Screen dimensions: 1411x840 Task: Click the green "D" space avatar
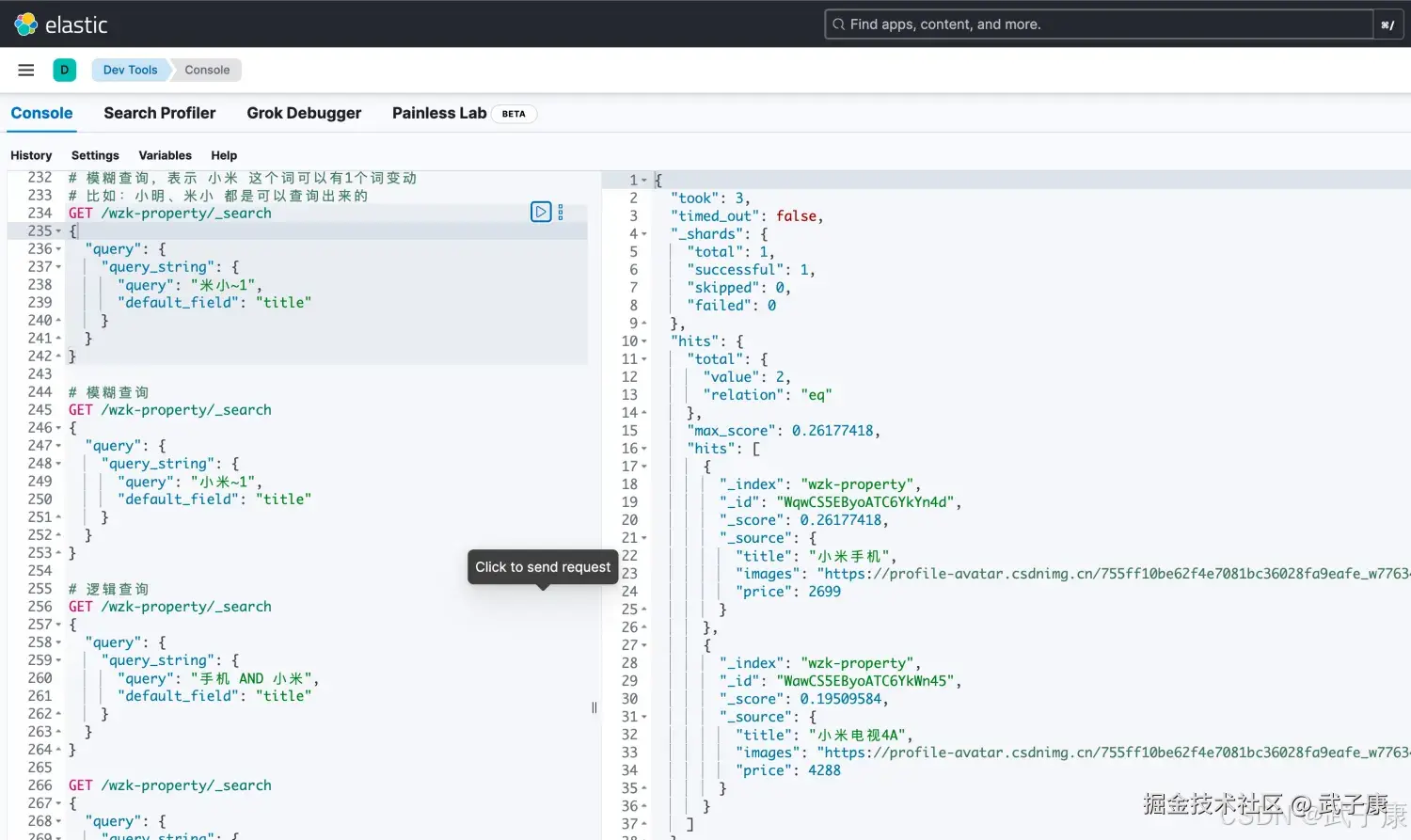click(x=64, y=70)
